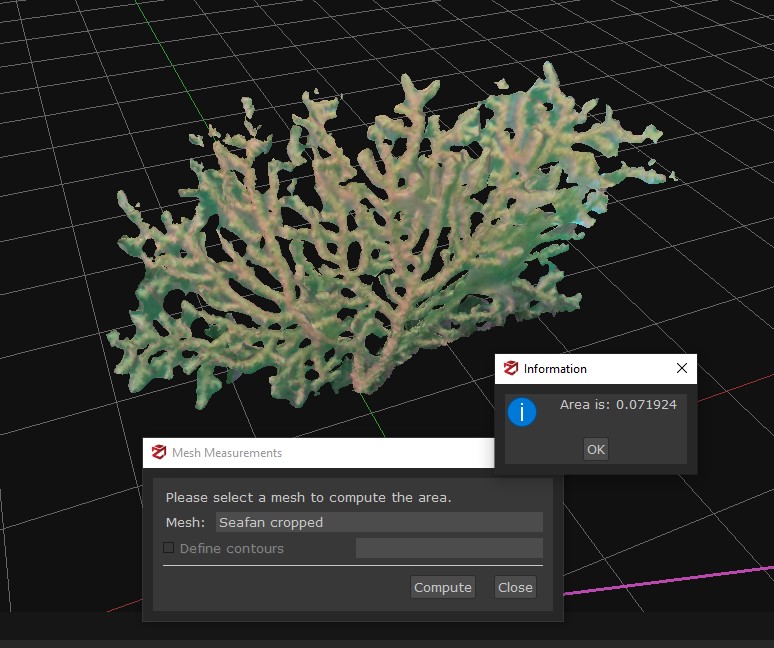Toggle the Define contours checkbox
The height and width of the screenshot is (648, 774).
pyautogui.click(x=168, y=548)
